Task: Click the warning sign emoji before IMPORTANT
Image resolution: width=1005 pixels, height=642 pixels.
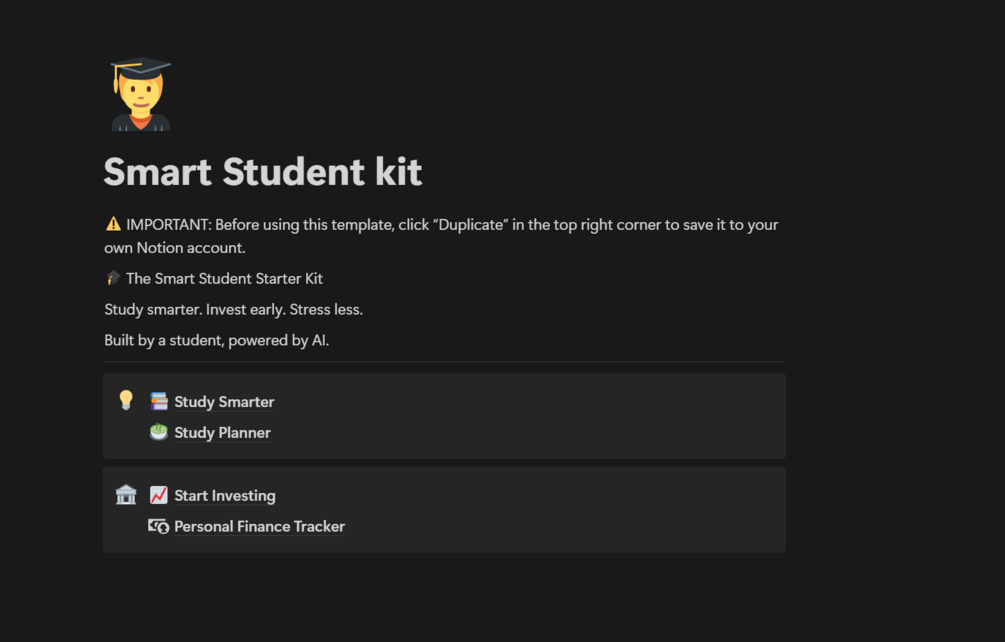Action: click(x=113, y=224)
